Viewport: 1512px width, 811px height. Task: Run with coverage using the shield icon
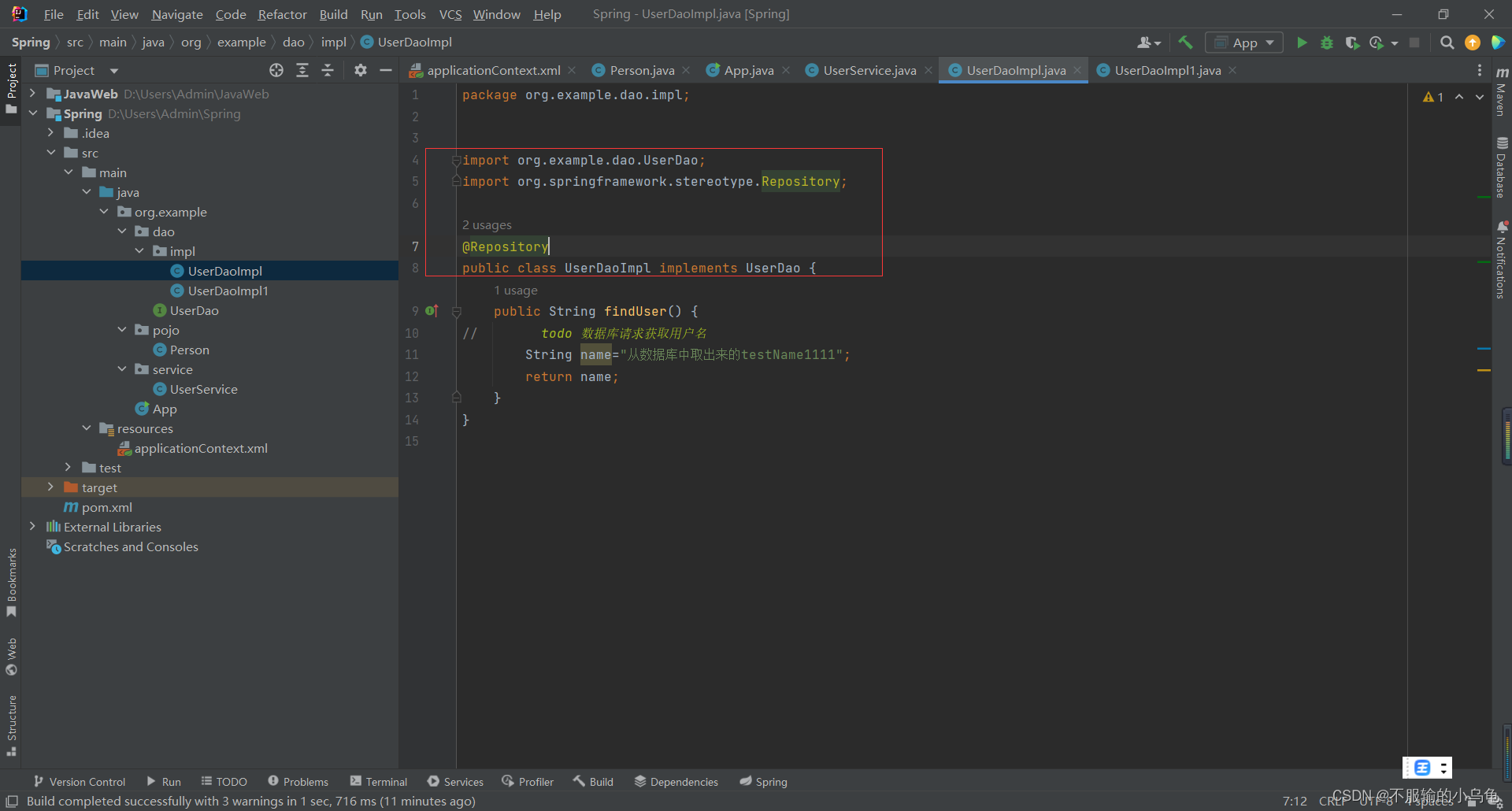tap(1352, 43)
